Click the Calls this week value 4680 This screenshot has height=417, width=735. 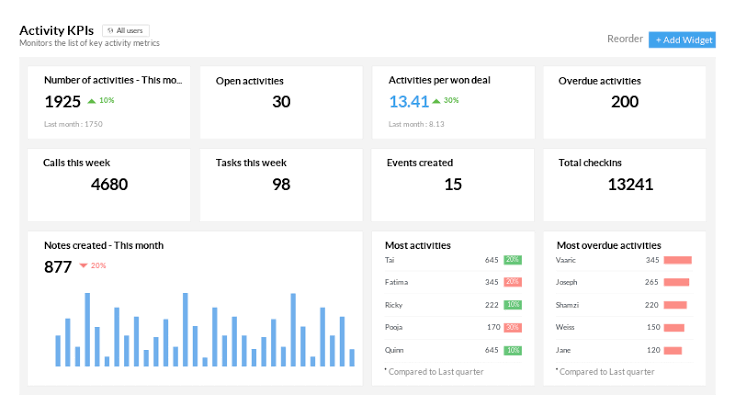pyautogui.click(x=109, y=184)
